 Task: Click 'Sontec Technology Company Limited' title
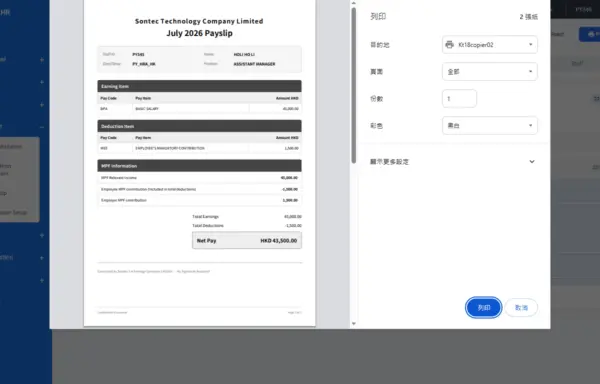[199, 21]
